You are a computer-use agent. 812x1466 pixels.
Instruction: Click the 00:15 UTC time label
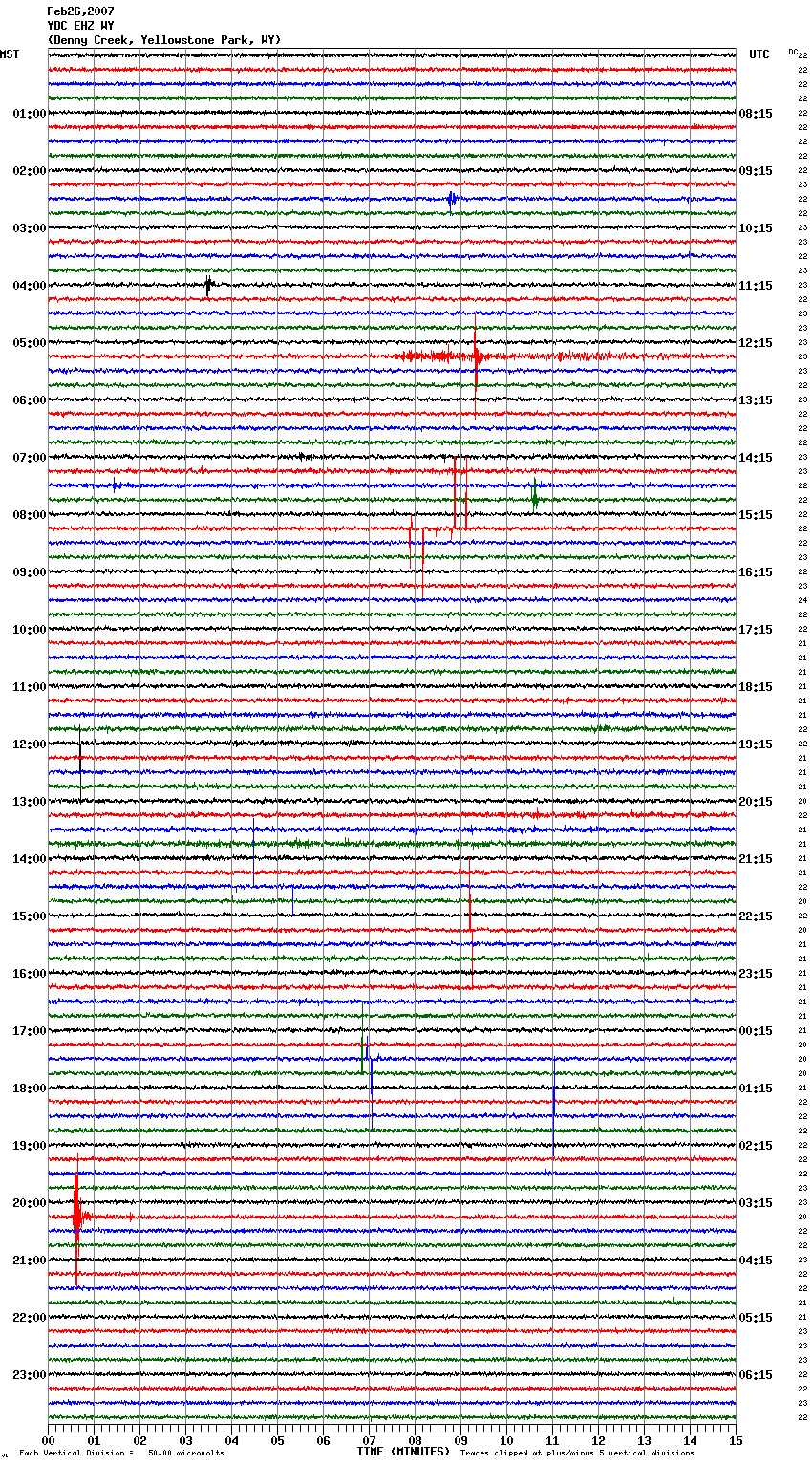(756, 1031)
